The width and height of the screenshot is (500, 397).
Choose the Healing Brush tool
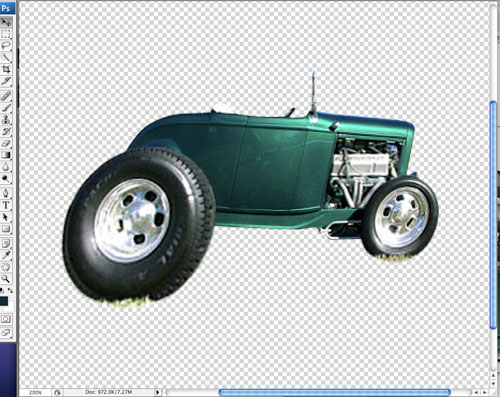click(6, 96)
